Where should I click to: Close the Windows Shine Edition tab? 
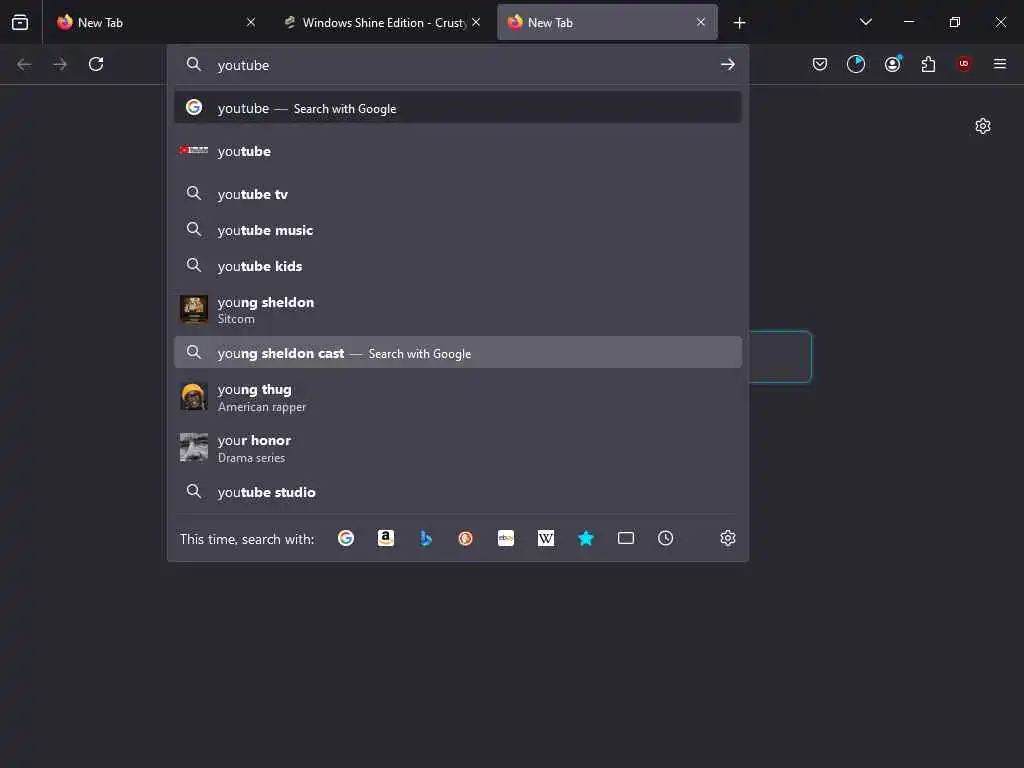tap(476, 22)
